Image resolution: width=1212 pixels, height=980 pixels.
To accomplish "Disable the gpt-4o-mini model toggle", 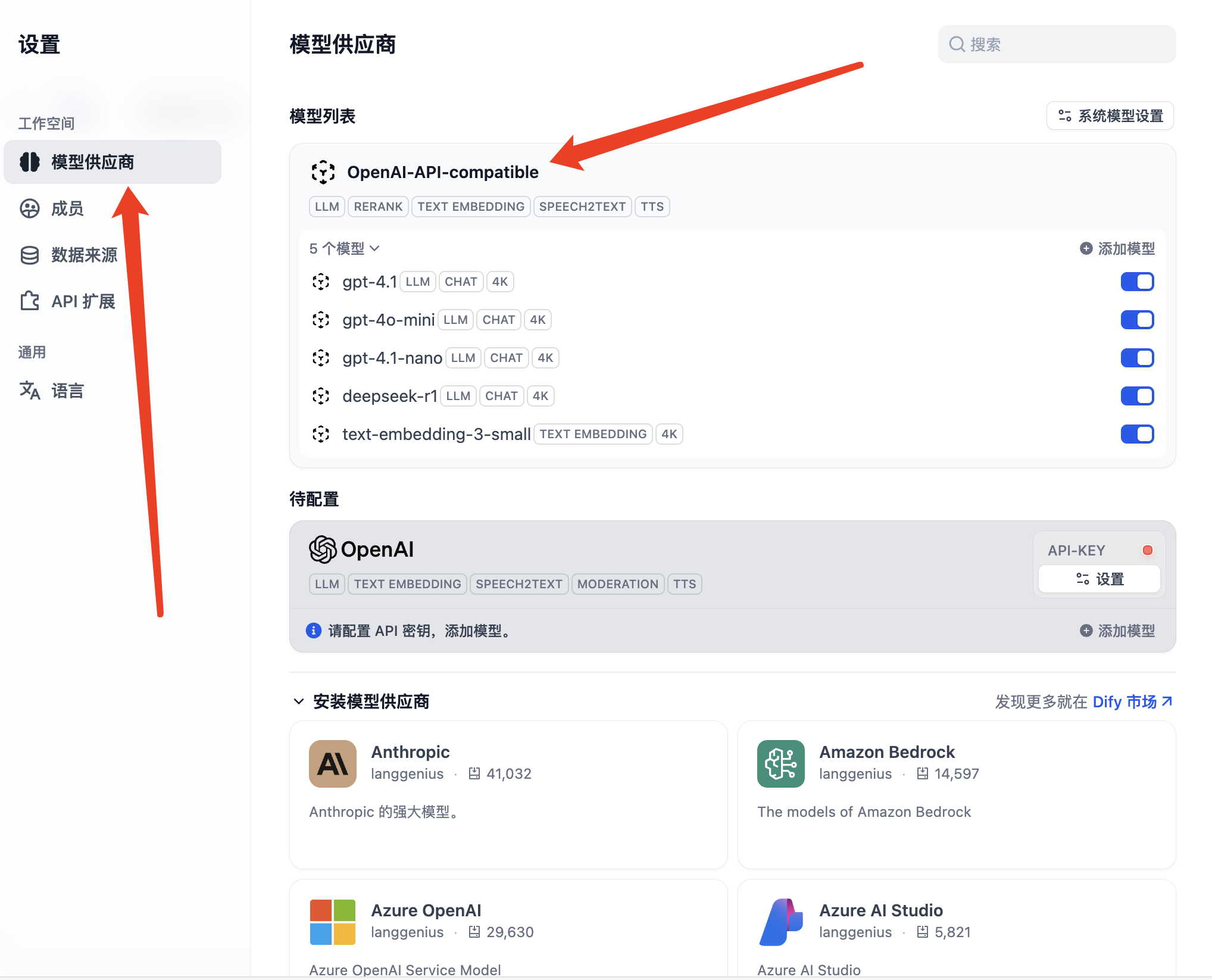I will click(1138, 320).
